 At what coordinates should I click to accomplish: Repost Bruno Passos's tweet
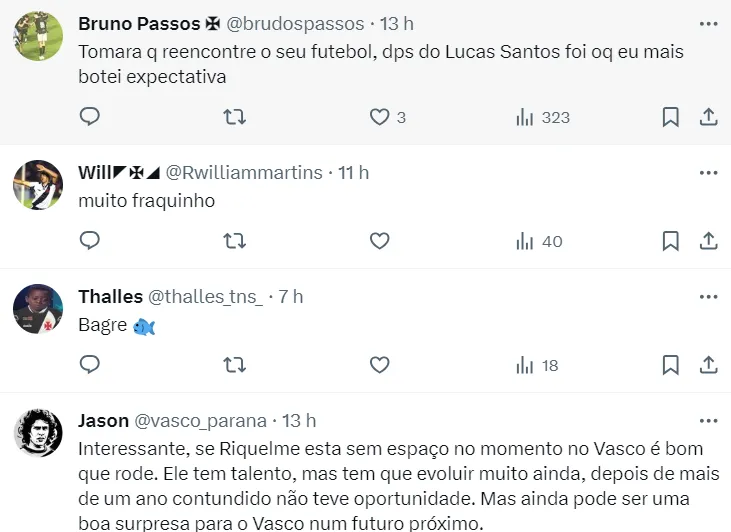point(234,117)
